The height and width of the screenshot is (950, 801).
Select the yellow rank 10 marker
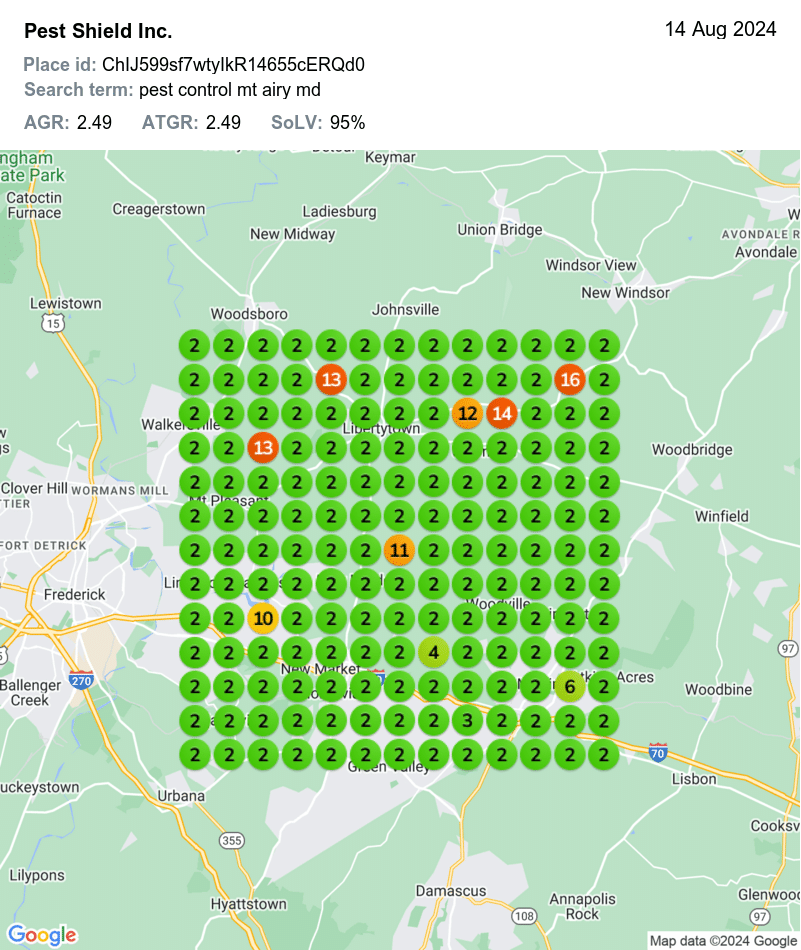(263, 618)
